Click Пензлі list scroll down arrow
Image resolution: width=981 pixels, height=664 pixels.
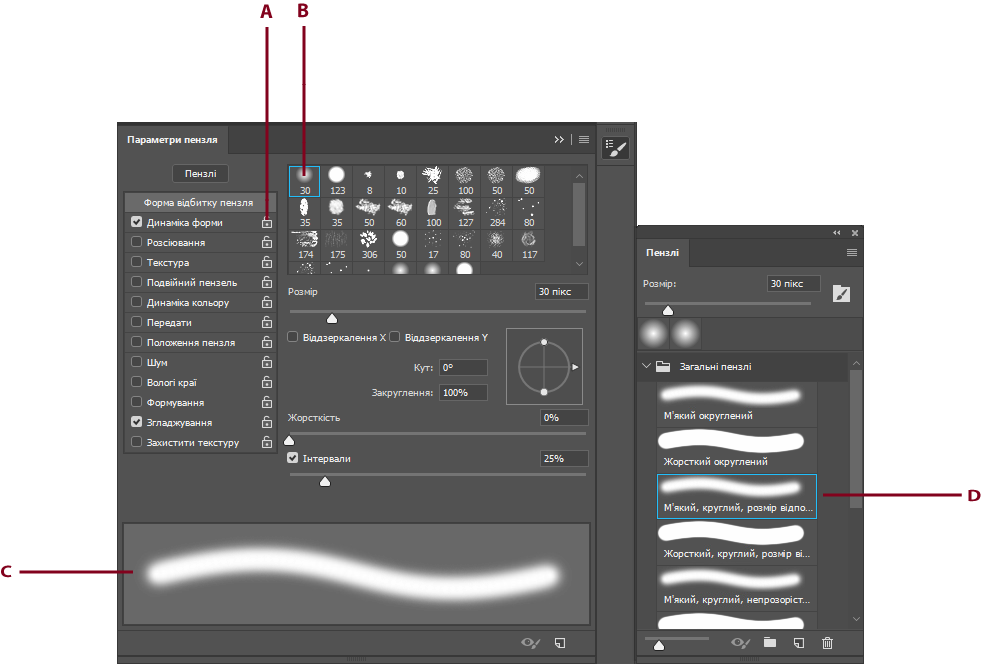[x=856, y=619]
